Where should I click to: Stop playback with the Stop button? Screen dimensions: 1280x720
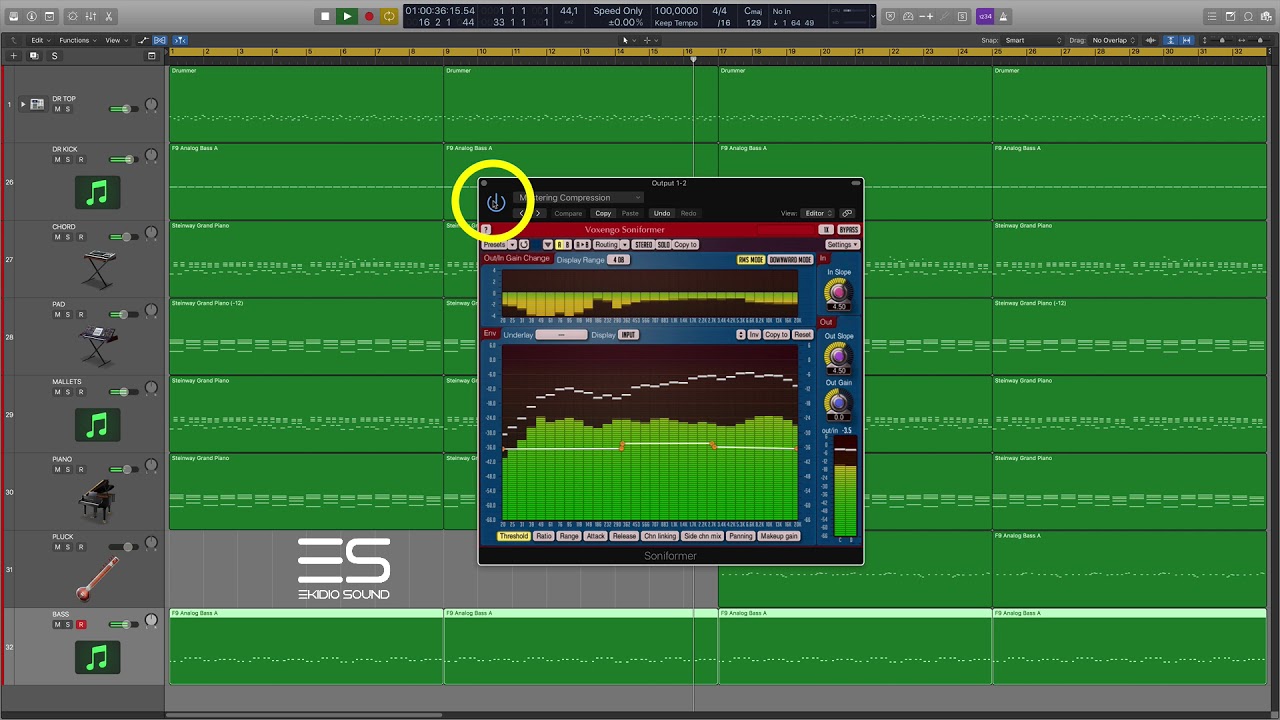pyautogui.click(x=325, y=16)
